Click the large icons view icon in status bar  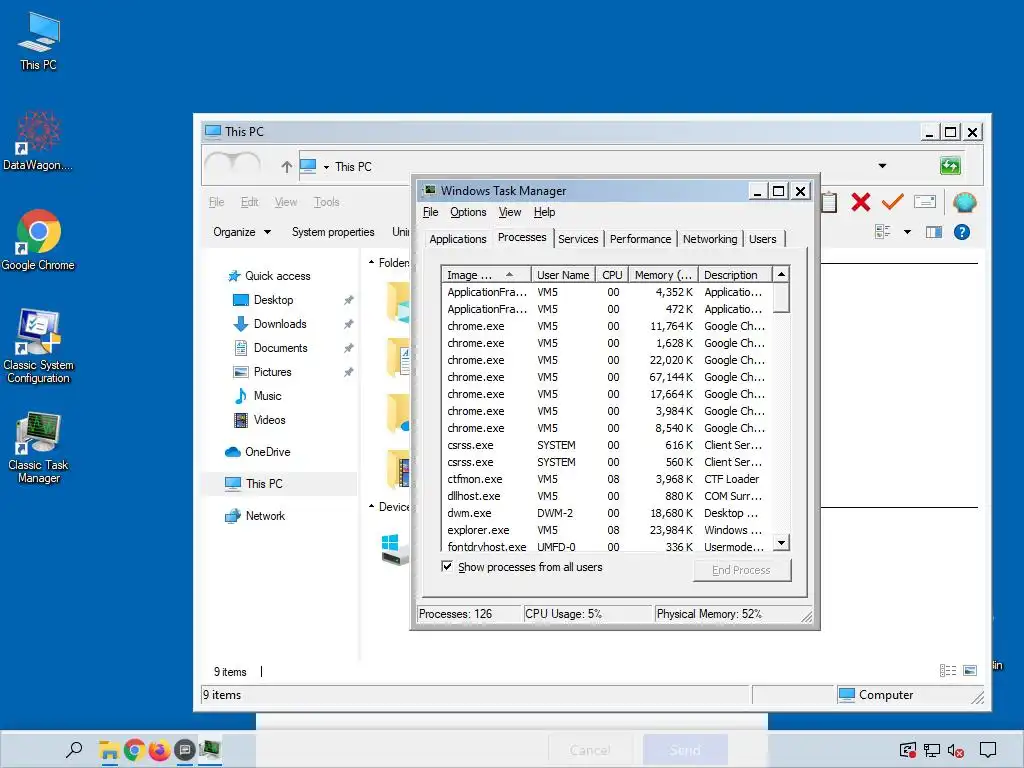(x=970, y=671)
